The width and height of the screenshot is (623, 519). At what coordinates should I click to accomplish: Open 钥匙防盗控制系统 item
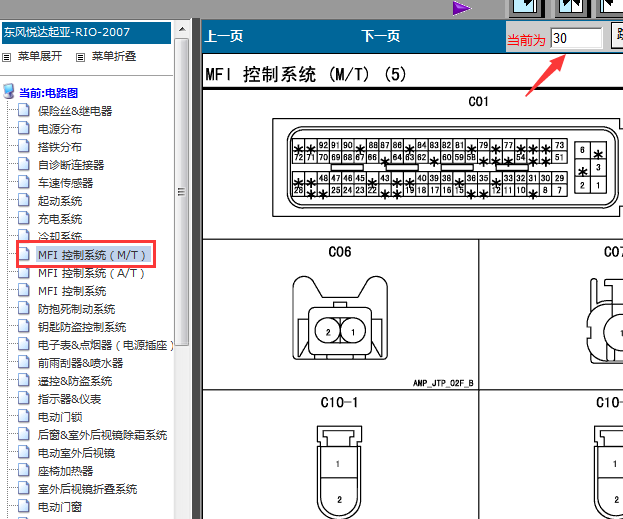[82, 327]
